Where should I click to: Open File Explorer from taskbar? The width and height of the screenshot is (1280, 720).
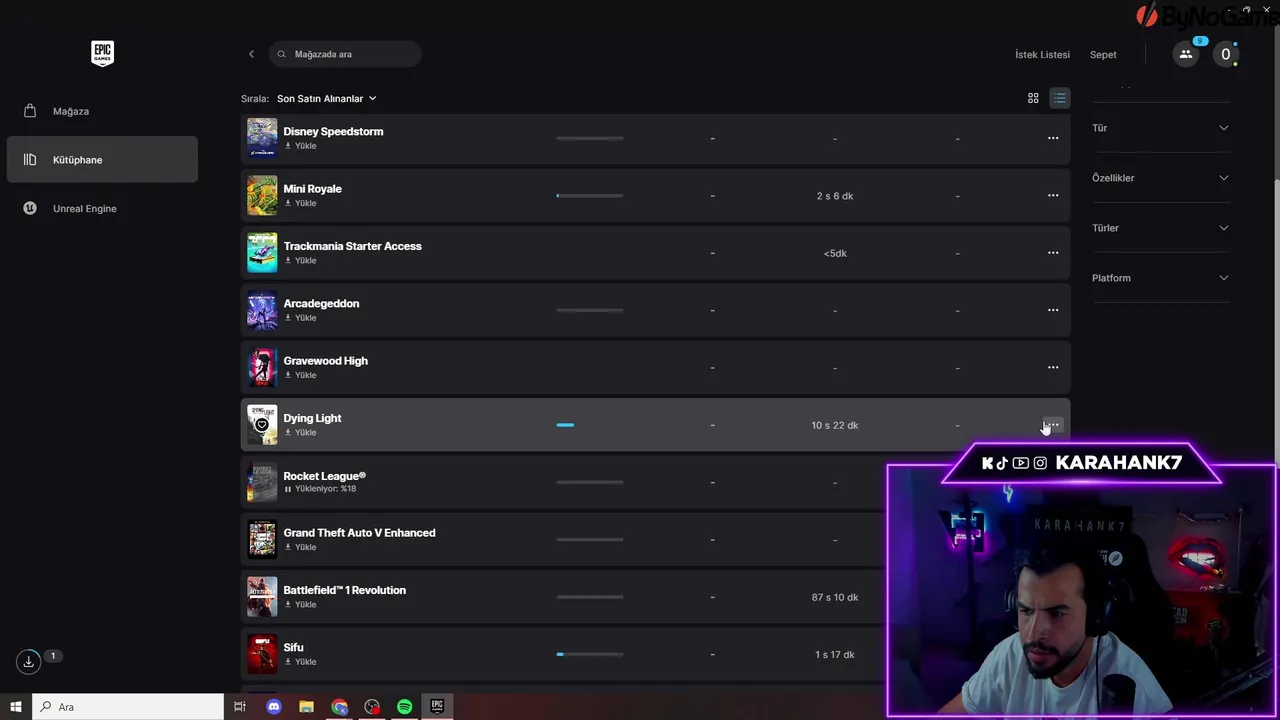click(307, 707)
